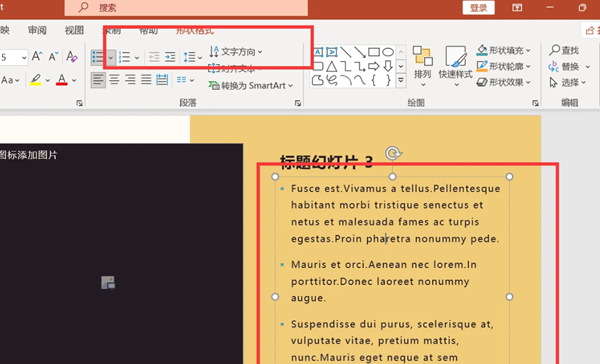Open the 形状效果 shape effects menu
This screenshot has height=364, width=600.
[x=504, y=82]
